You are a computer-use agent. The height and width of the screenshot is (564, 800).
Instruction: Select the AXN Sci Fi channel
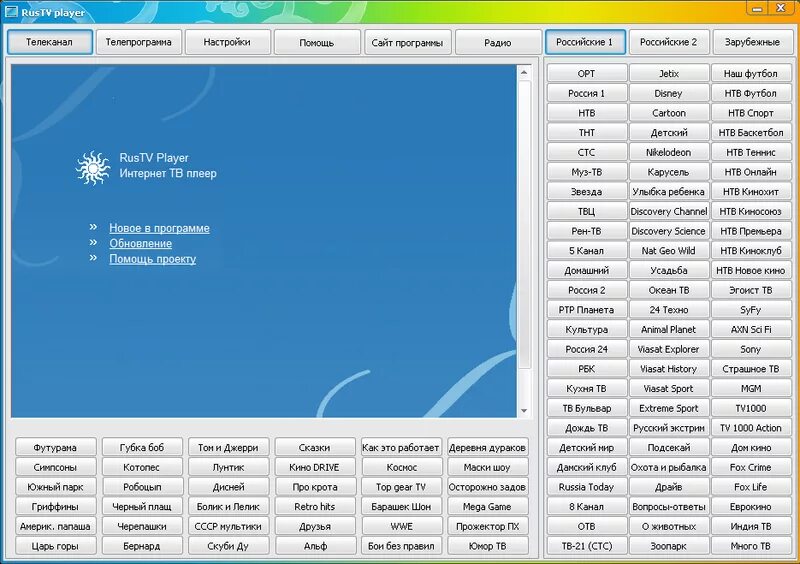pyautogui.click(x=751, y=330)
